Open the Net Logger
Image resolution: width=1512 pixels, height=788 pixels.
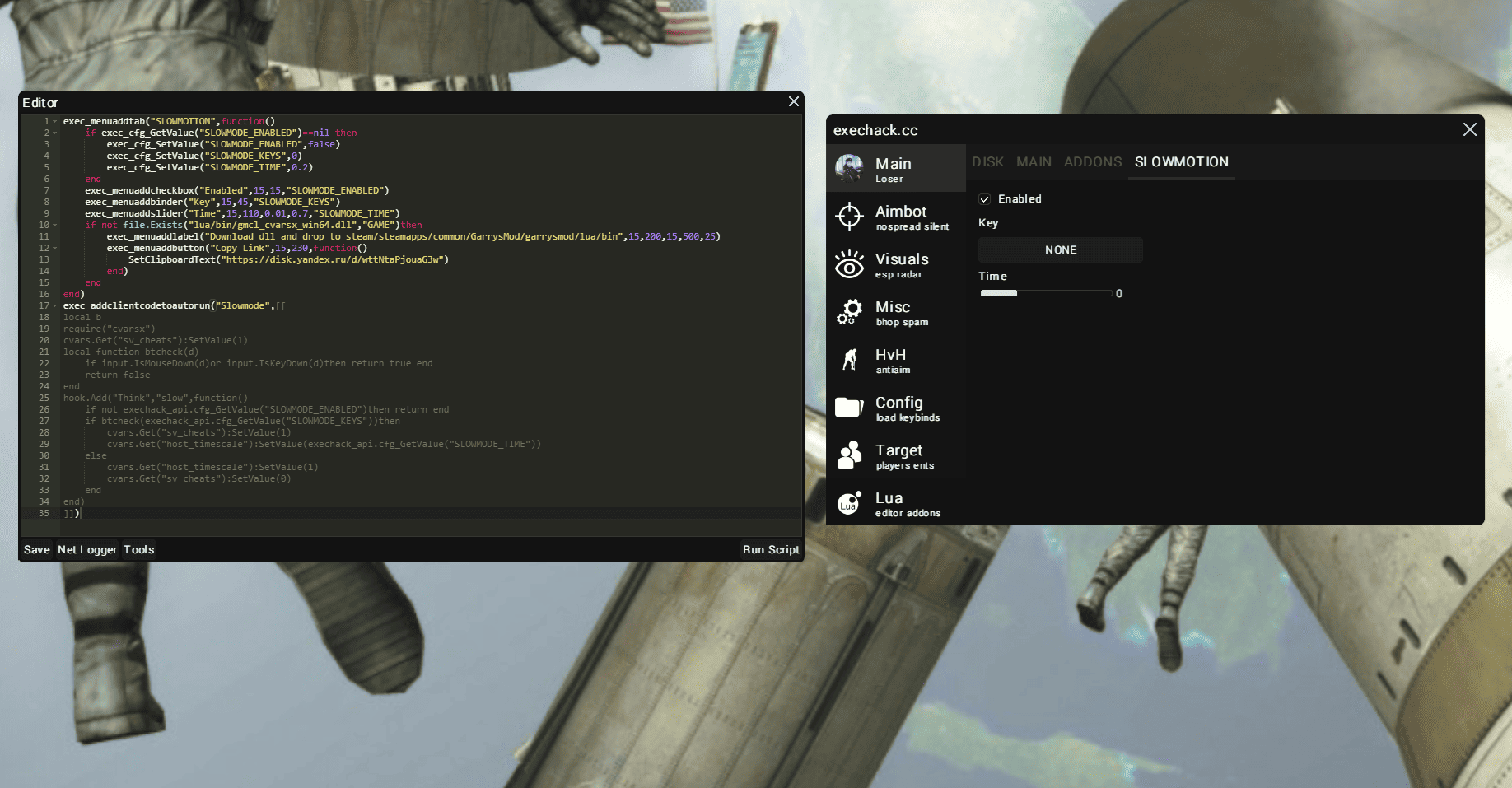(x=87, y=550)
